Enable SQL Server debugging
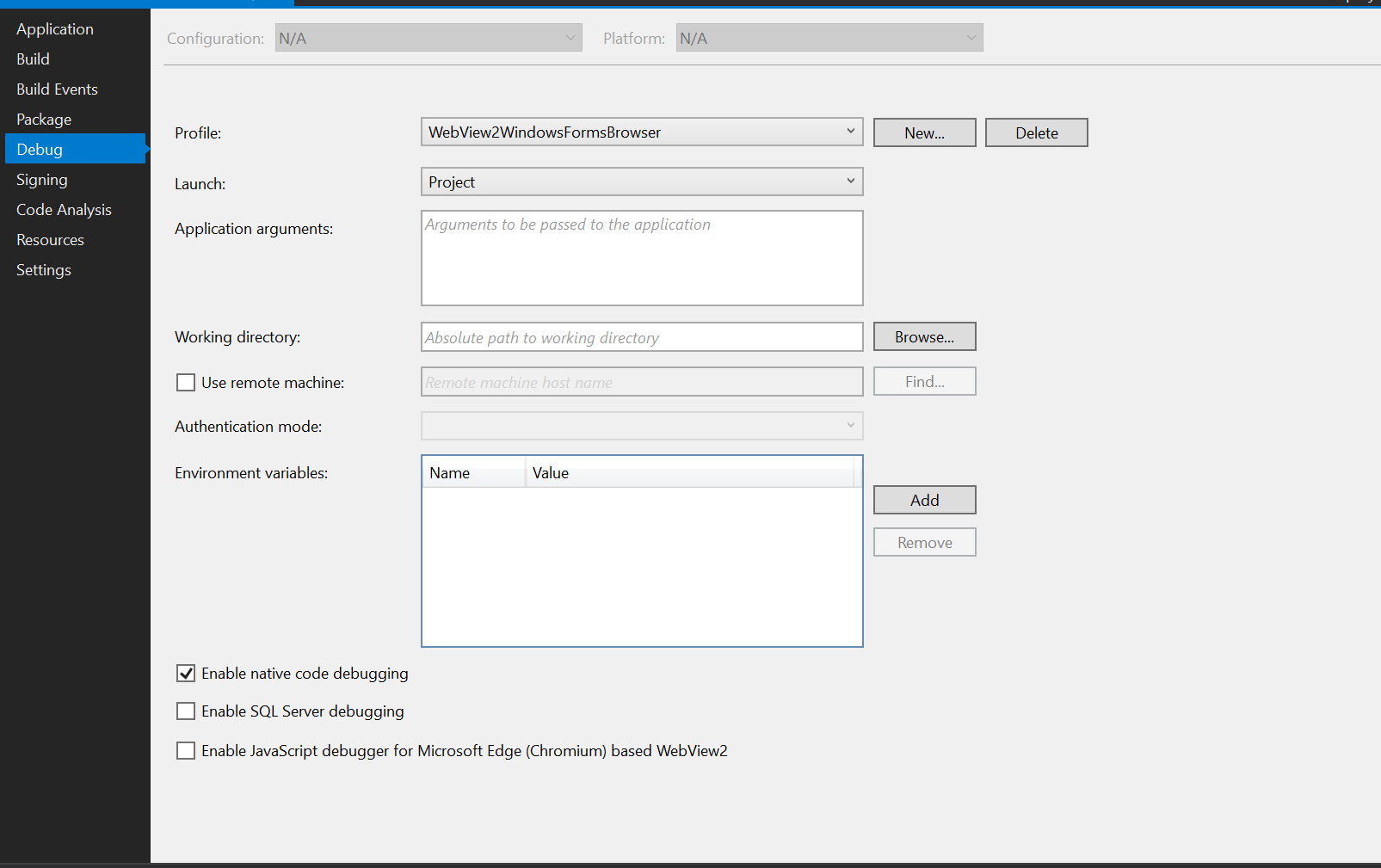The image size is (1381, 868). pos(186,711)
